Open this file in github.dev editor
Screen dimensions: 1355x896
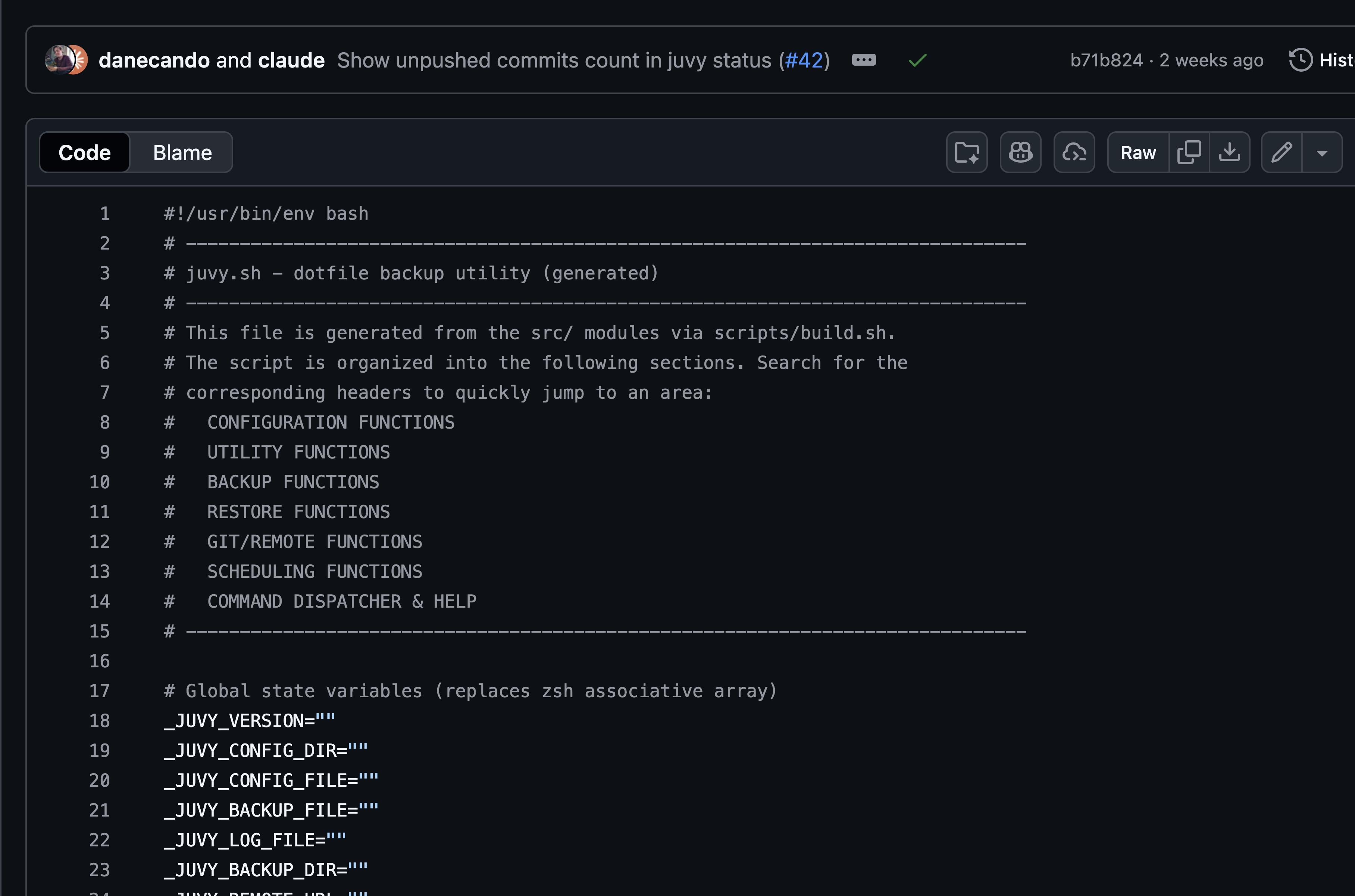pyautogui.click(x=1074, y=152)
